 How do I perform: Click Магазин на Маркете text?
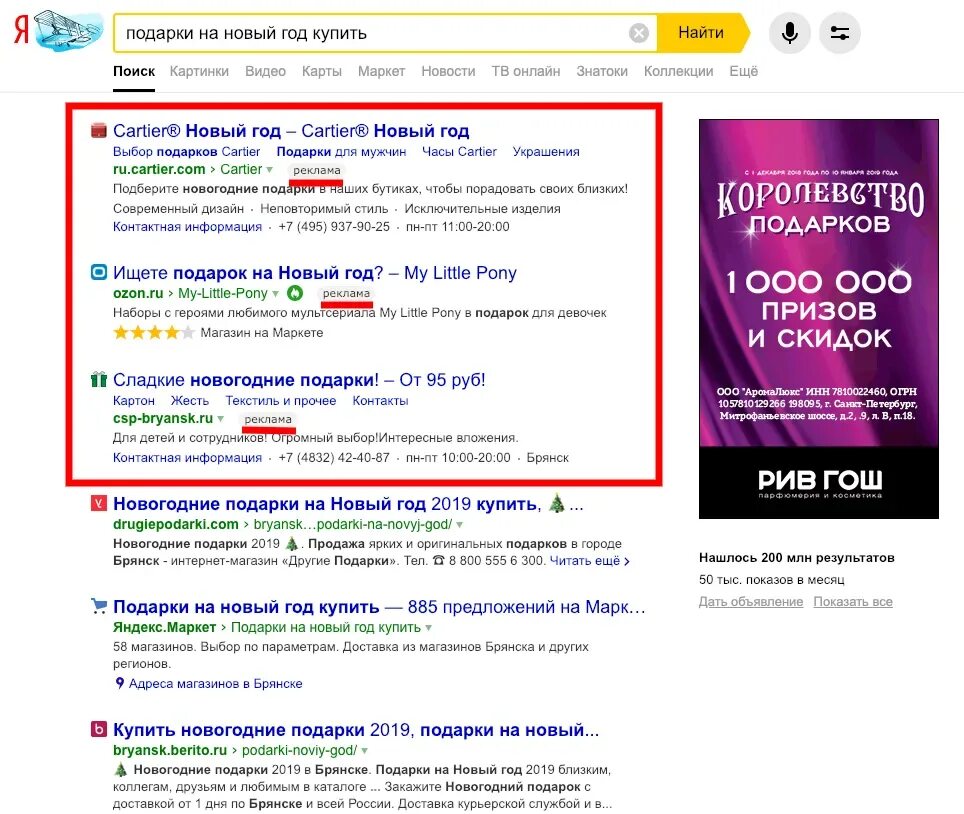click(x=262, y=333)
